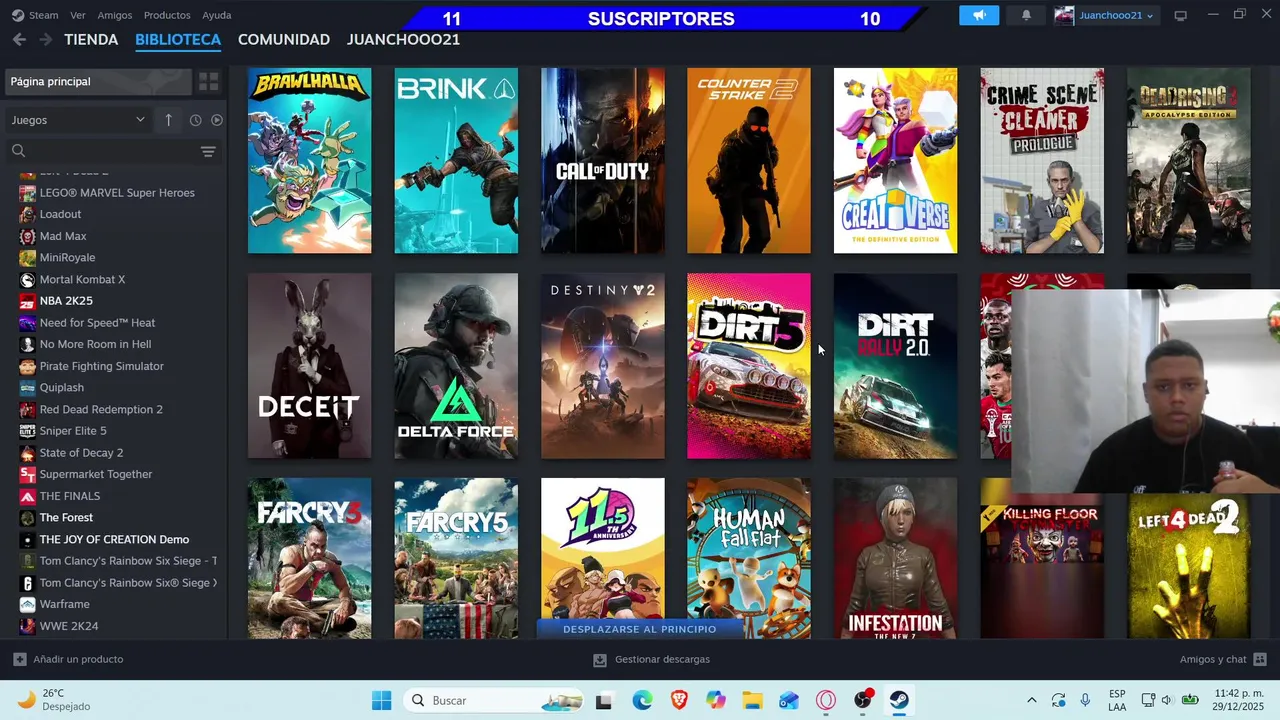Screen dimensions: 1280x720
Task: Toggle ready-to-play filter icon
Action: coord(216,120)
